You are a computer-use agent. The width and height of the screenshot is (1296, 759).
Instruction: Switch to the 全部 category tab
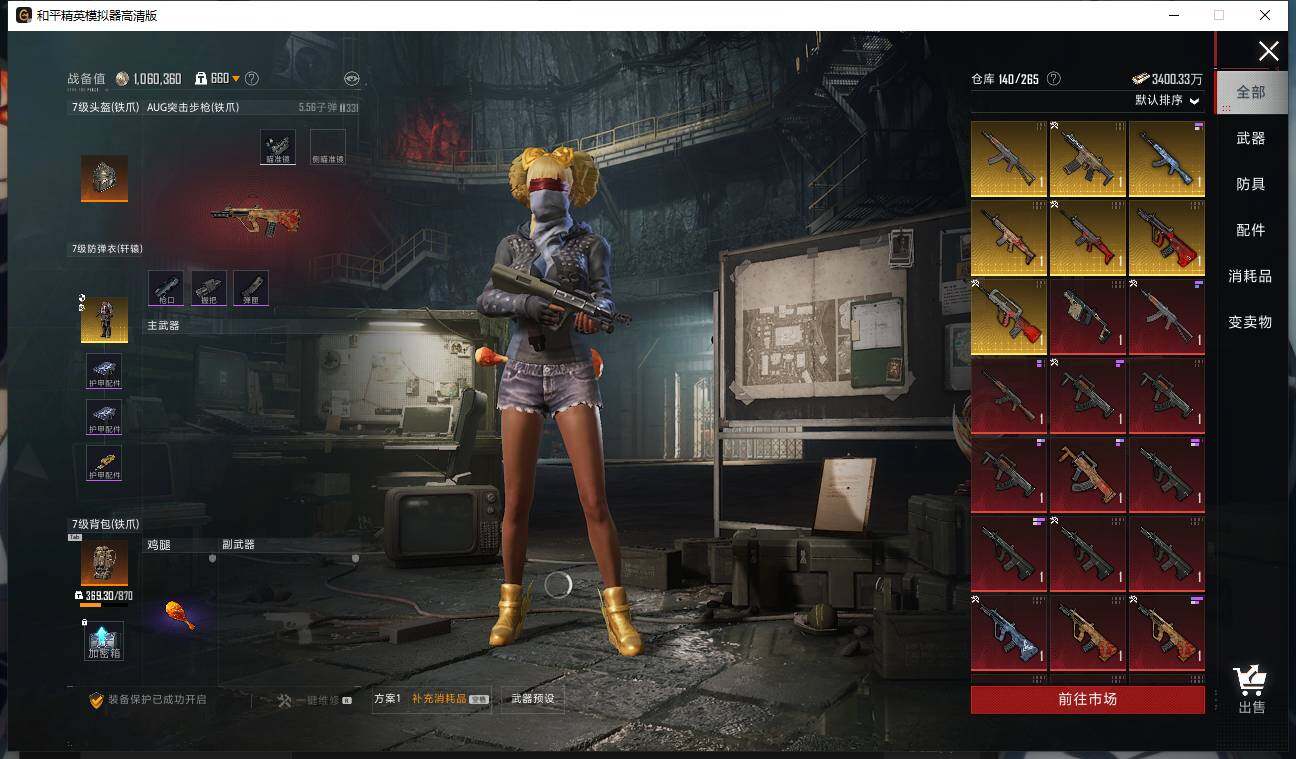click(x=1250, y=92)
